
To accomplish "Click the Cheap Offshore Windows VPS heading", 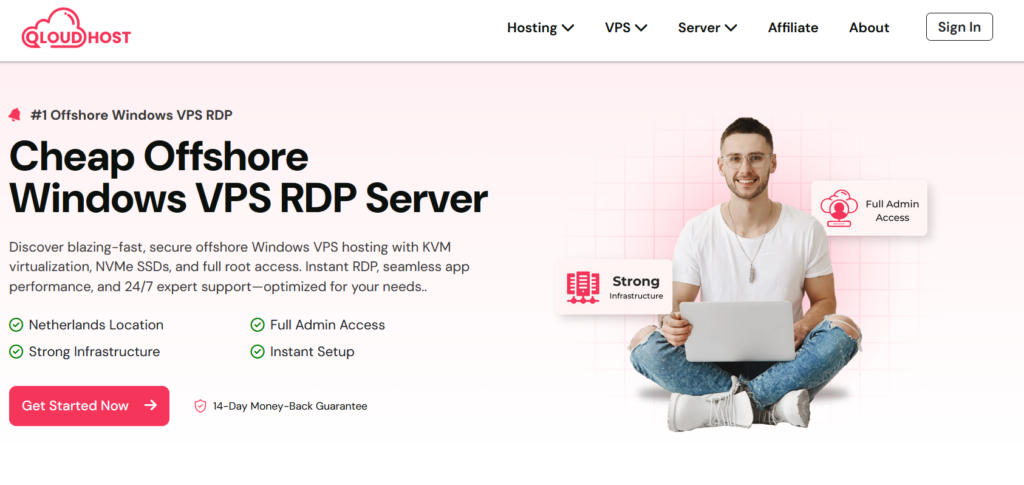I will pos(249,178).
